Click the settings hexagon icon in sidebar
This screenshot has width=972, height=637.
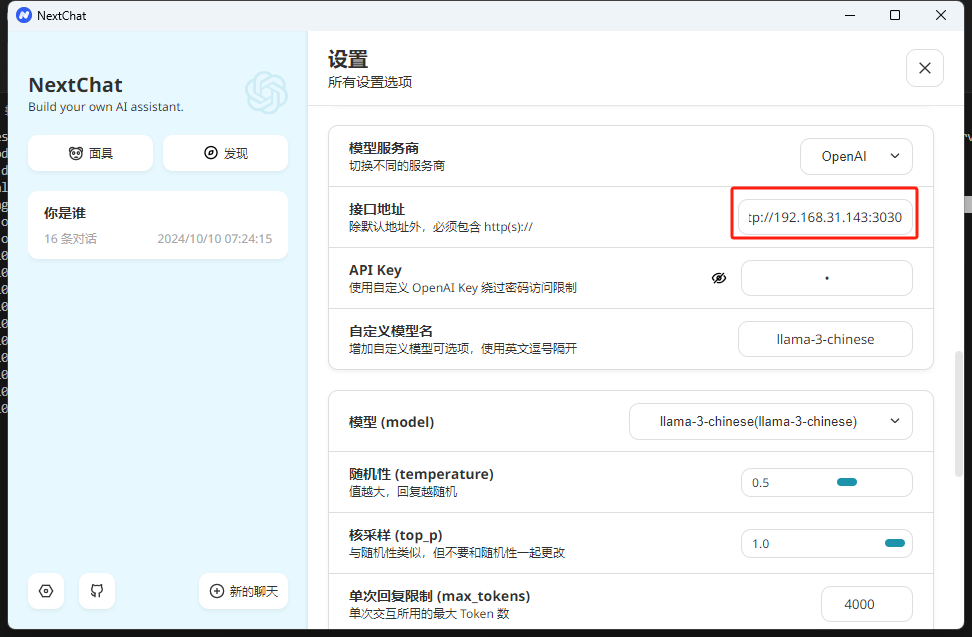[x=46, y=591]
